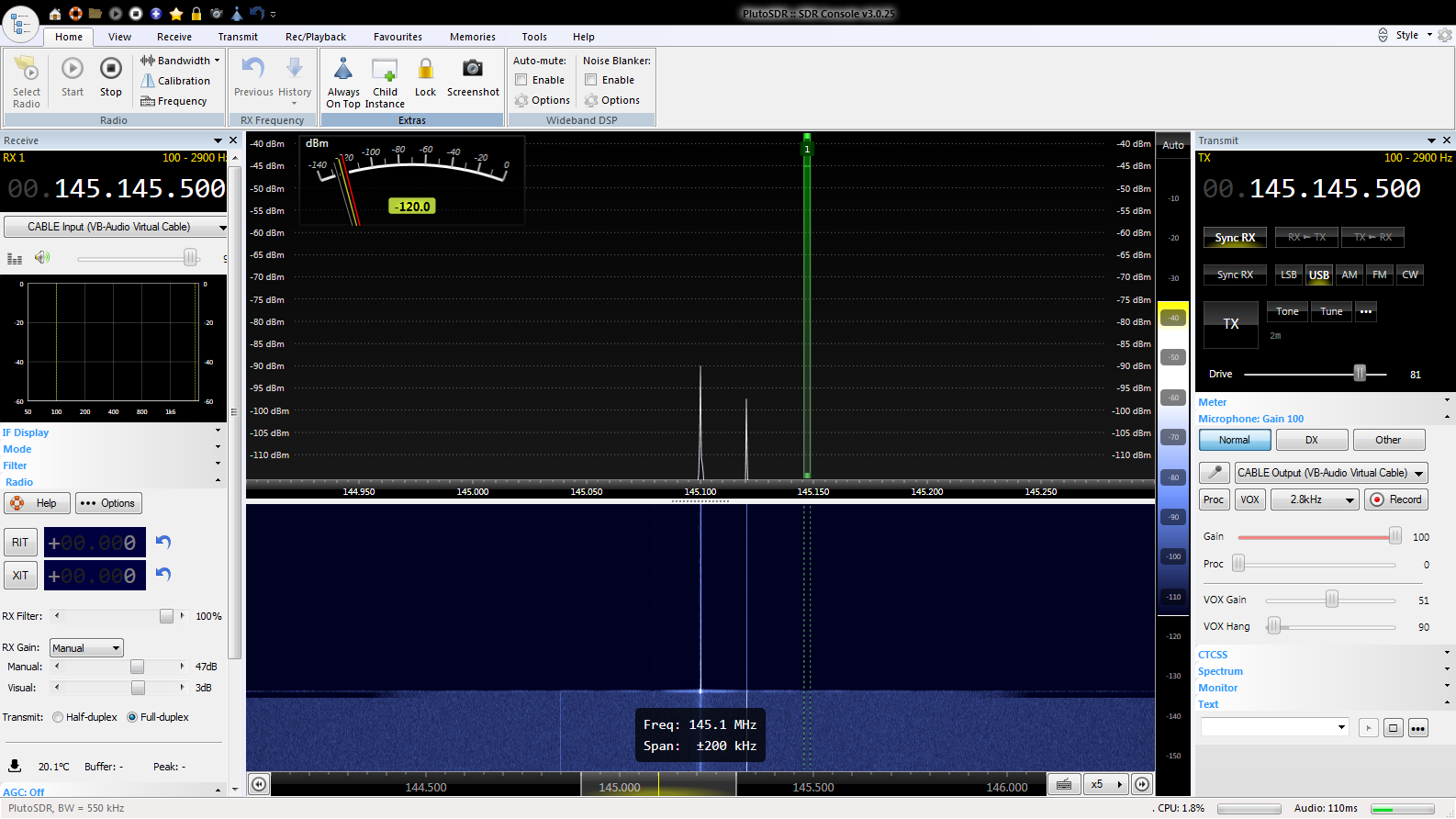Click the RX frequency display 145.145.500
This screenshot has width=1456, height=819.
click(x=140, y=189)
